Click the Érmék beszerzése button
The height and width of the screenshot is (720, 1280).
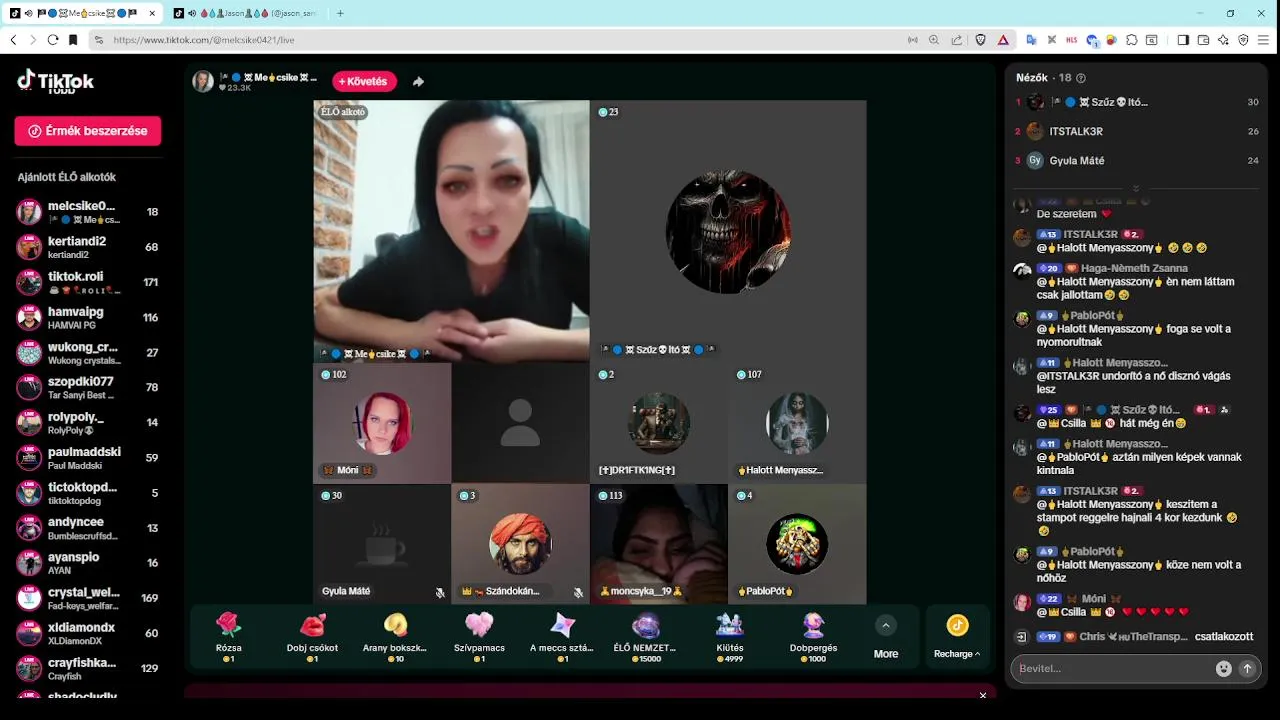click(88, 131)
